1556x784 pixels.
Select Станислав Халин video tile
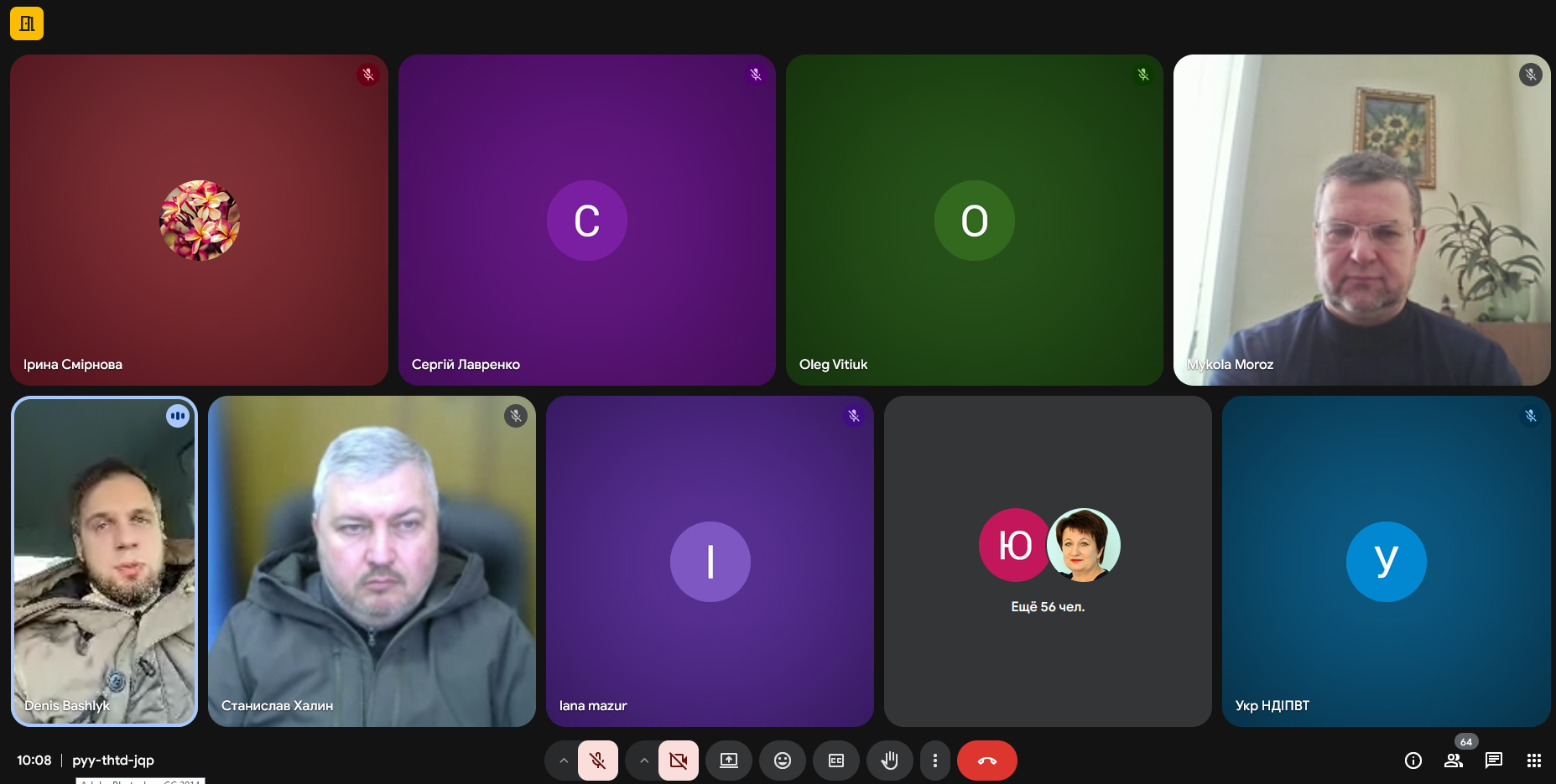pyautogui.click(x=372, y=561)
